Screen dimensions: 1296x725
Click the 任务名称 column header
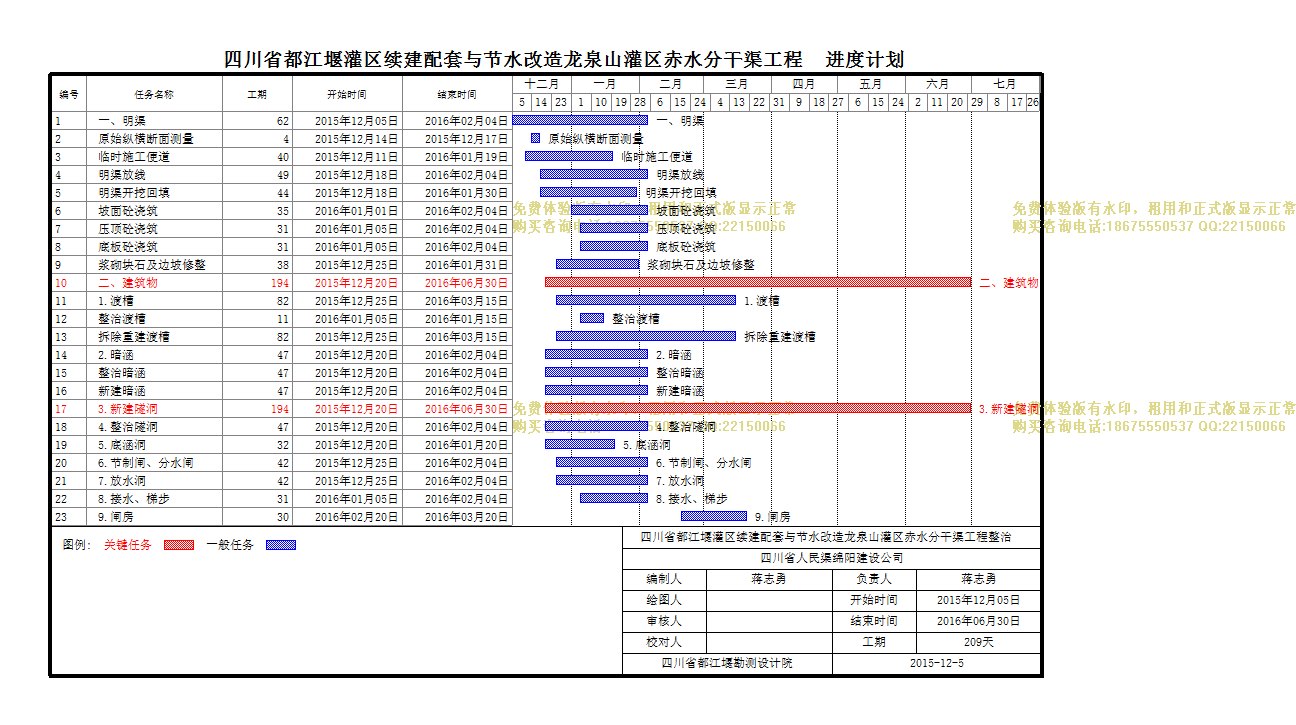point(155,95)
